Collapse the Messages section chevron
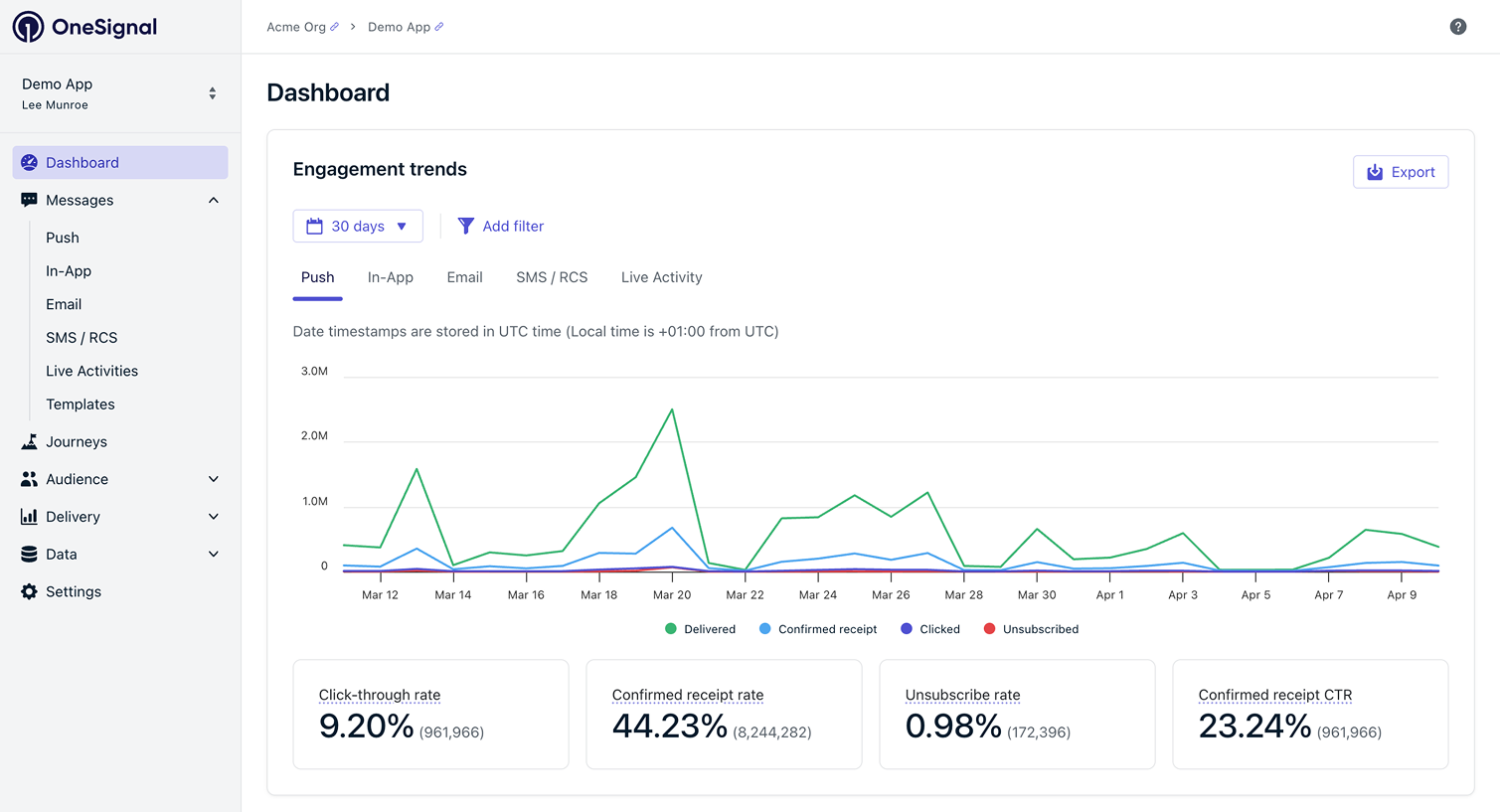 [214, 200]
